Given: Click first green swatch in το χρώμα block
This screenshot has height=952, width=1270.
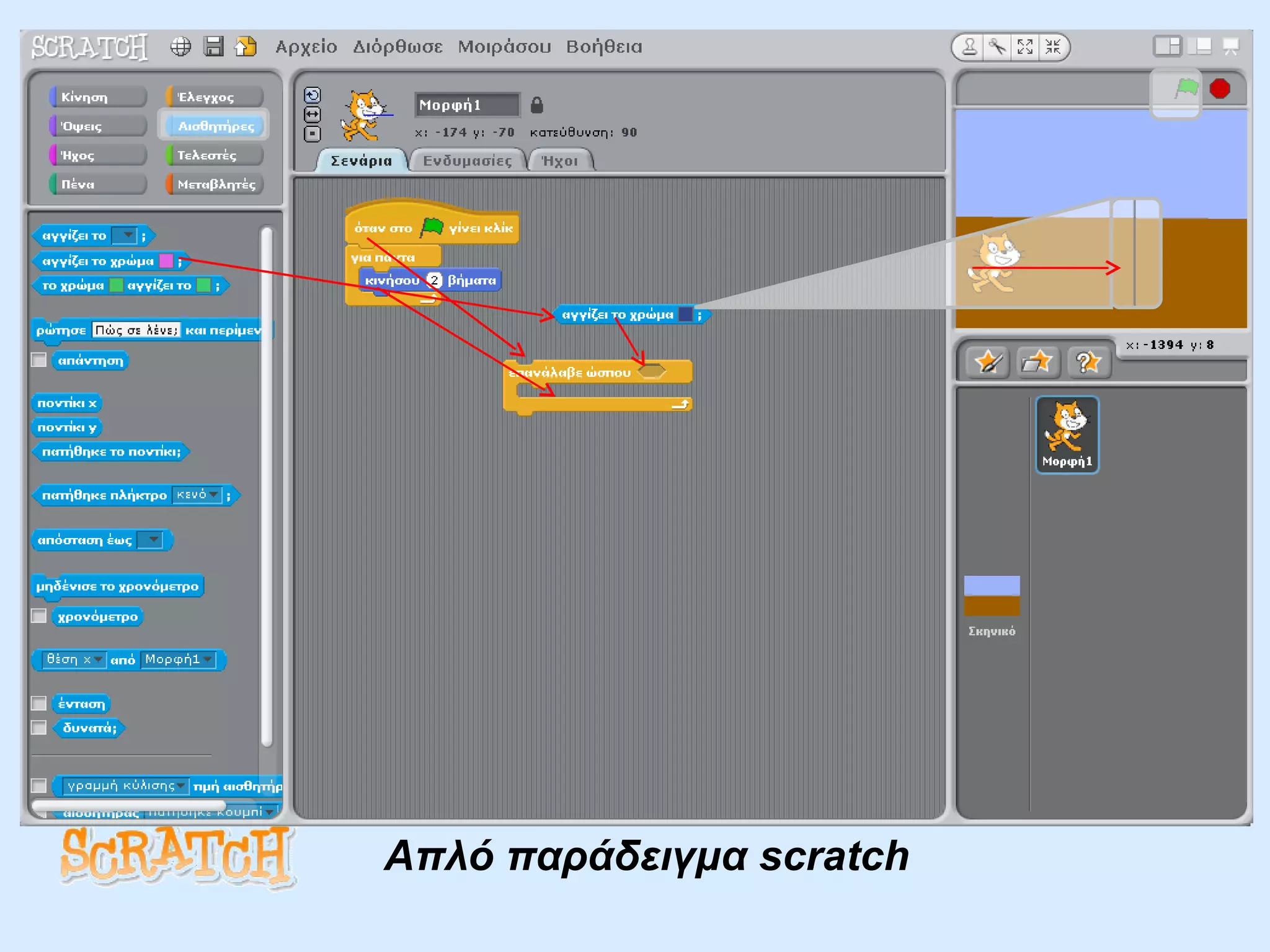Looking at the screenshot, I should click(116, 286).
